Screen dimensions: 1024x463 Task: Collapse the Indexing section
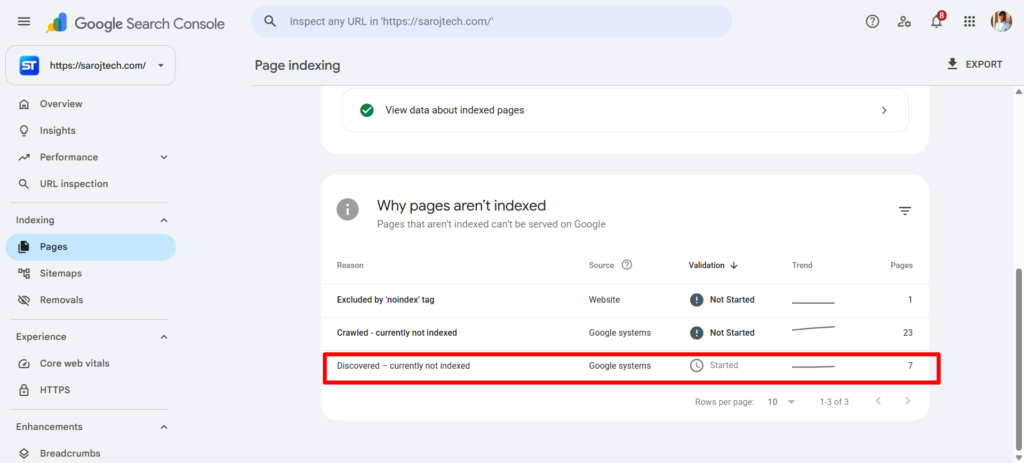(x=164, y=220)
